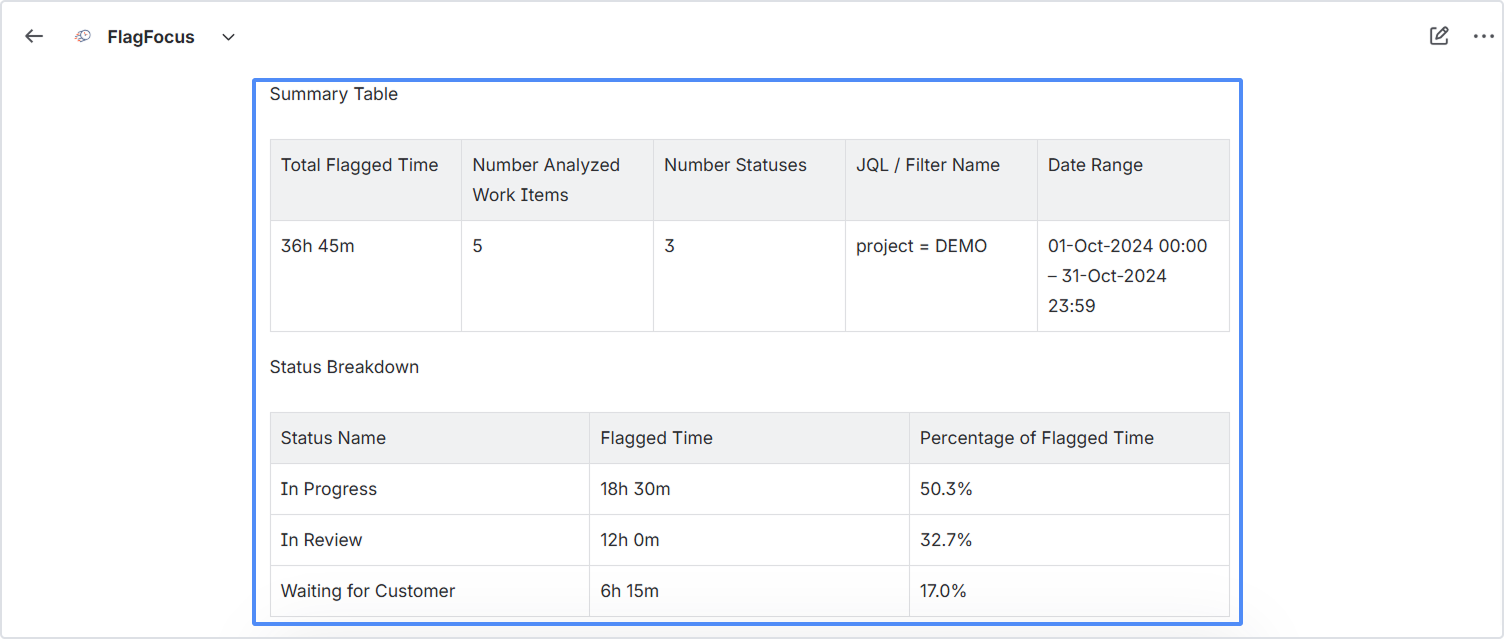Click the project = DEMO cell
The height and width of the screenshot is (639, 1504).
coord(941,276)
